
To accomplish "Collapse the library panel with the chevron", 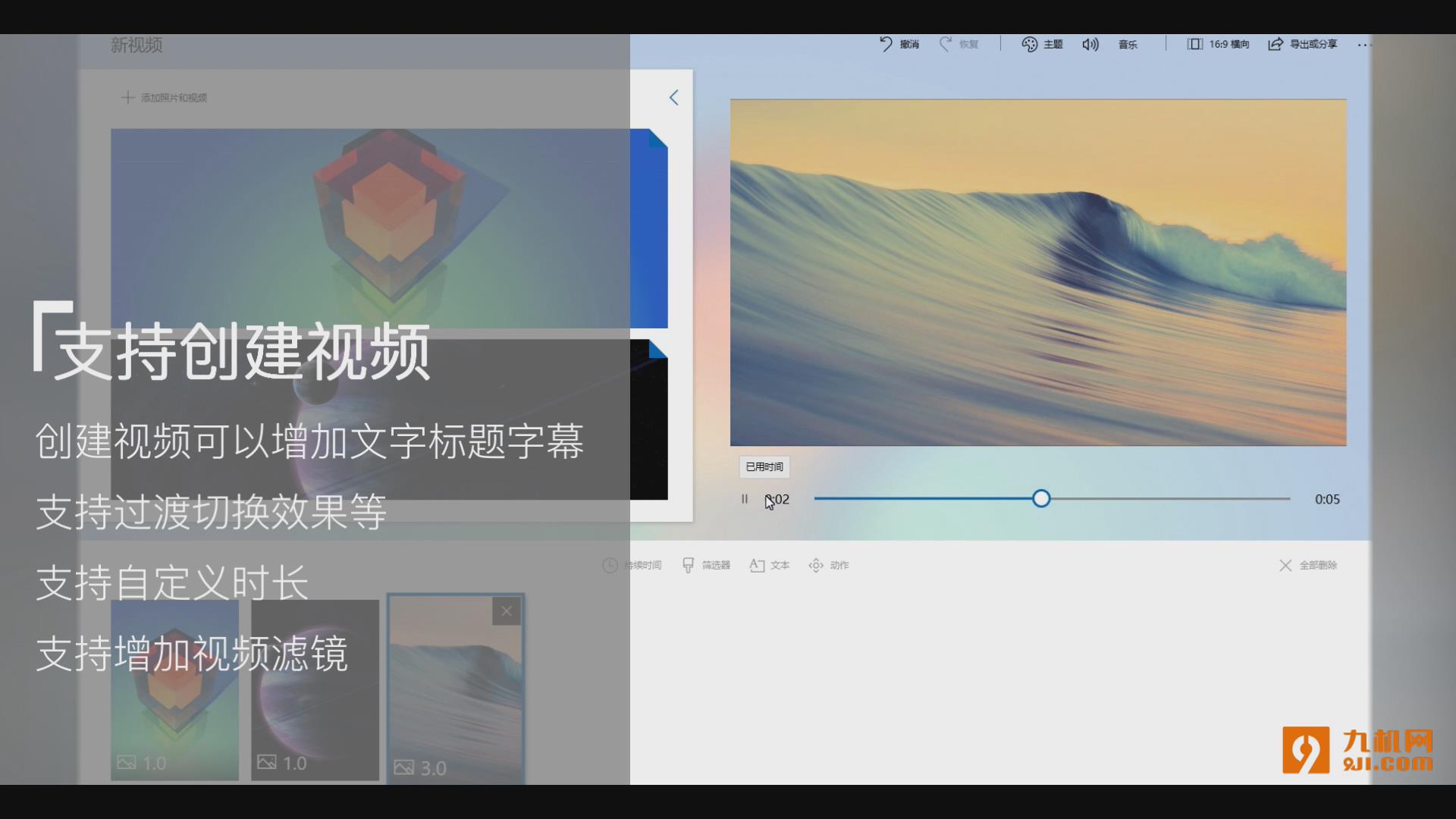I will coord(673,97).
